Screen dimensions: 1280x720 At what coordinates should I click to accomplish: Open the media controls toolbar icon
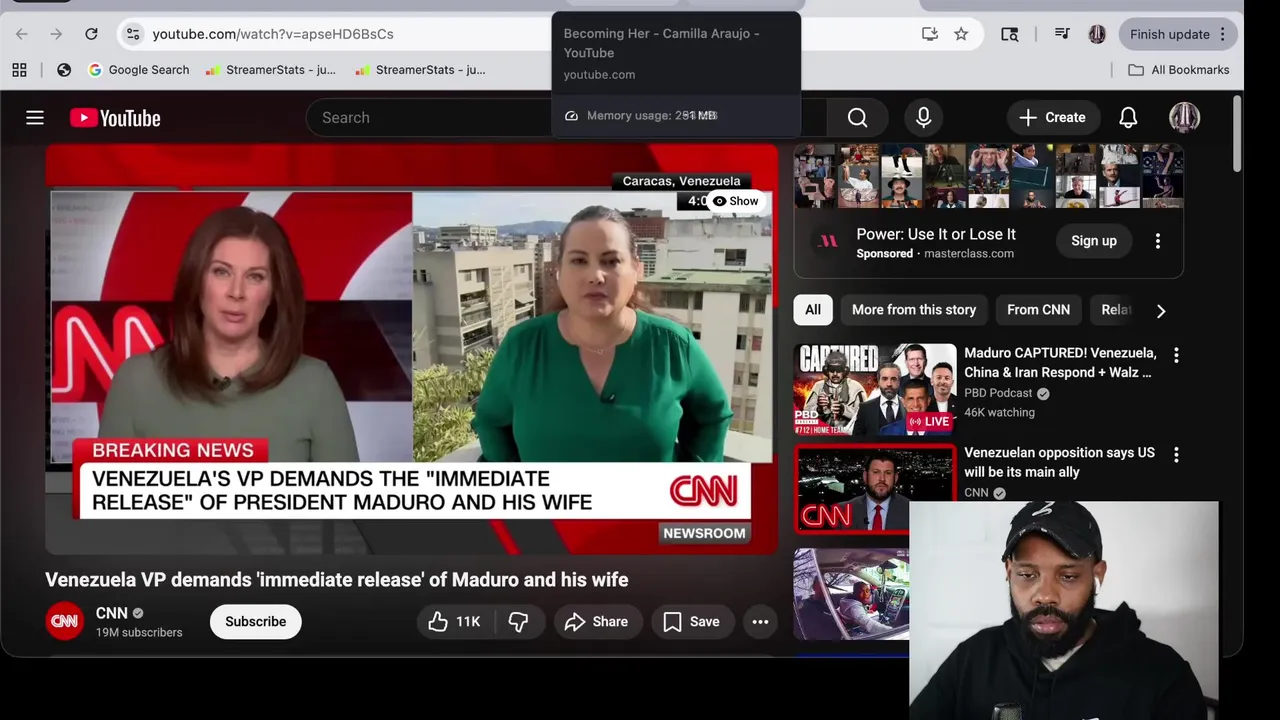click(x=1062, y=34)
